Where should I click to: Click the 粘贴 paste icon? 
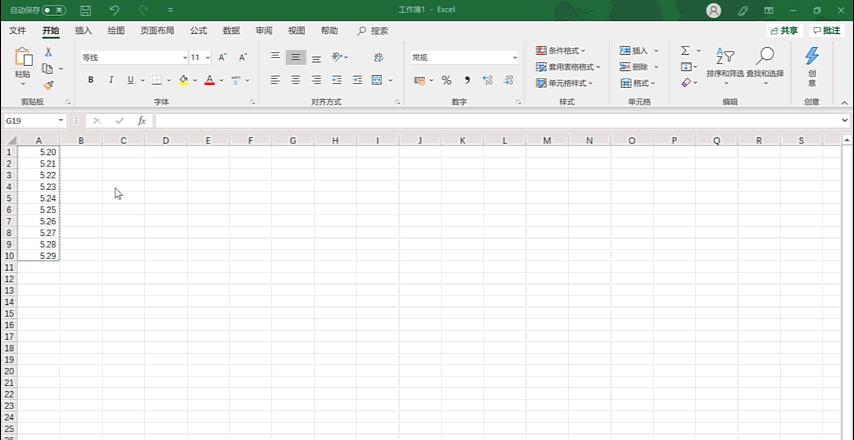point(23,57)
